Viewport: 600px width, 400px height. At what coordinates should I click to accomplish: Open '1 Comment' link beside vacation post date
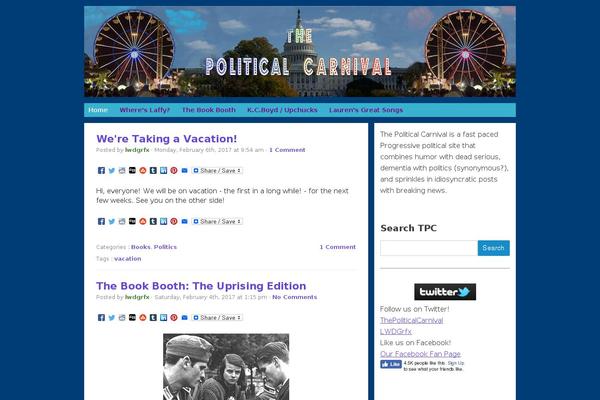287,150
